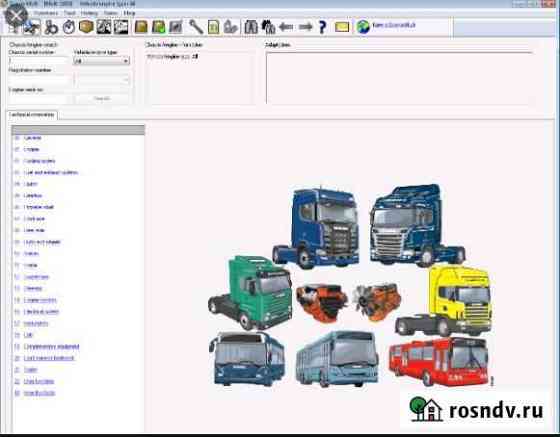Click the double binoculars icon
This screenshot has width=560, height=437.
(268, 27)
